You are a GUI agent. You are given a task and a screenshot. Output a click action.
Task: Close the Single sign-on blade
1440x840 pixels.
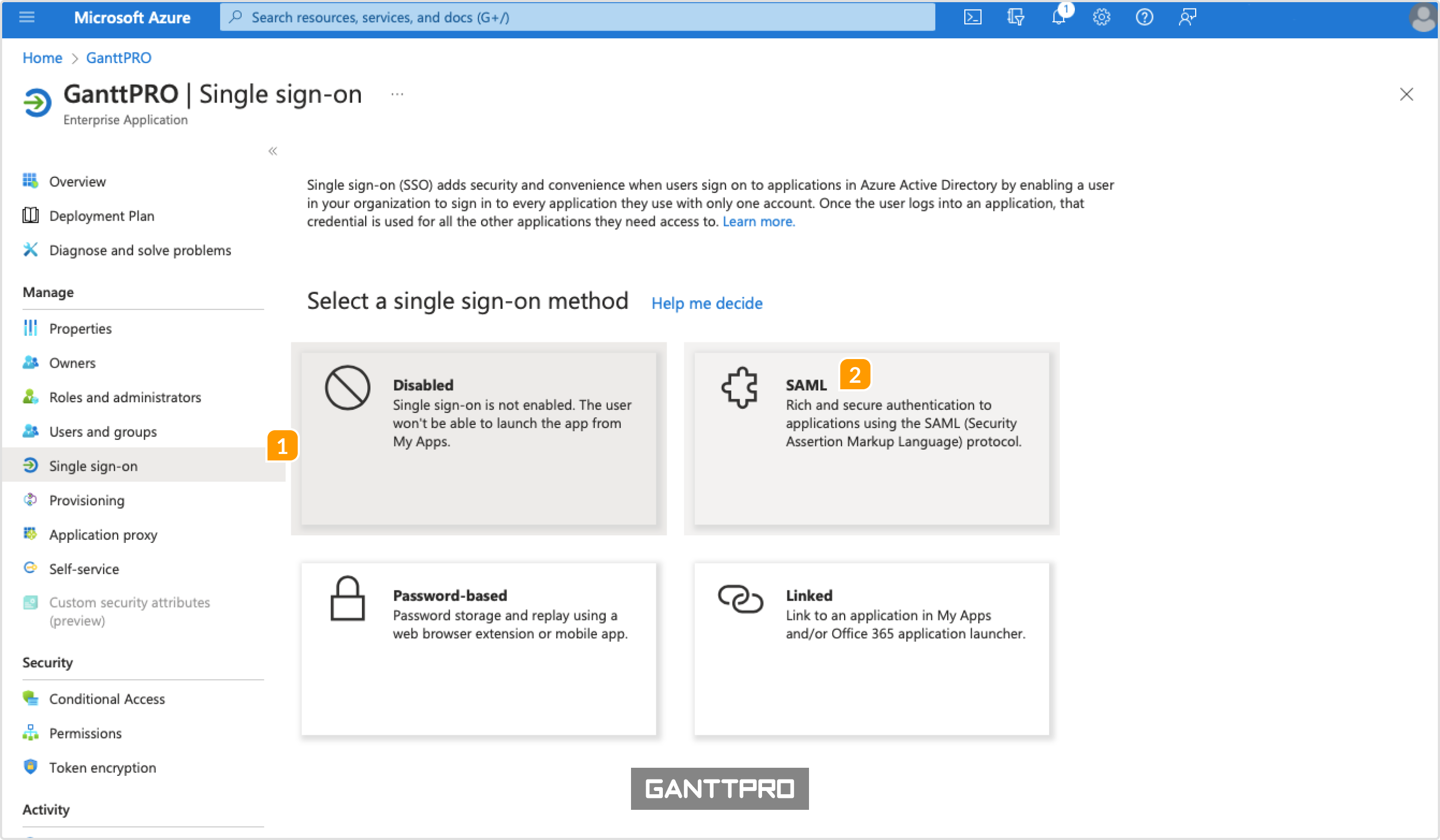[1407, 94]
